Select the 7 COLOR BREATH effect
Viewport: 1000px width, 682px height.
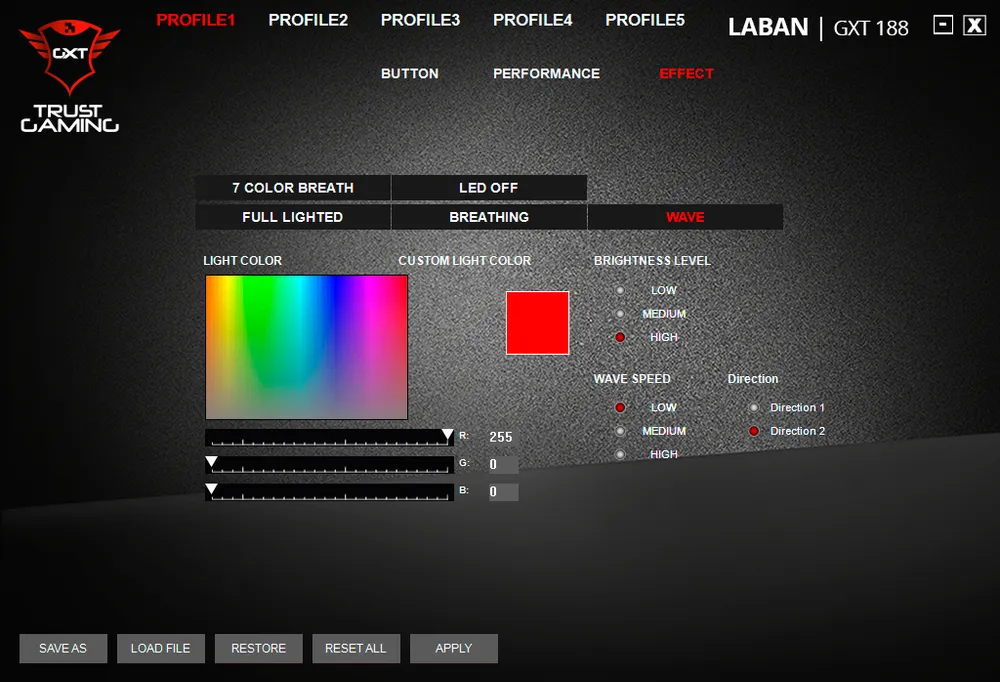(292, 188)
